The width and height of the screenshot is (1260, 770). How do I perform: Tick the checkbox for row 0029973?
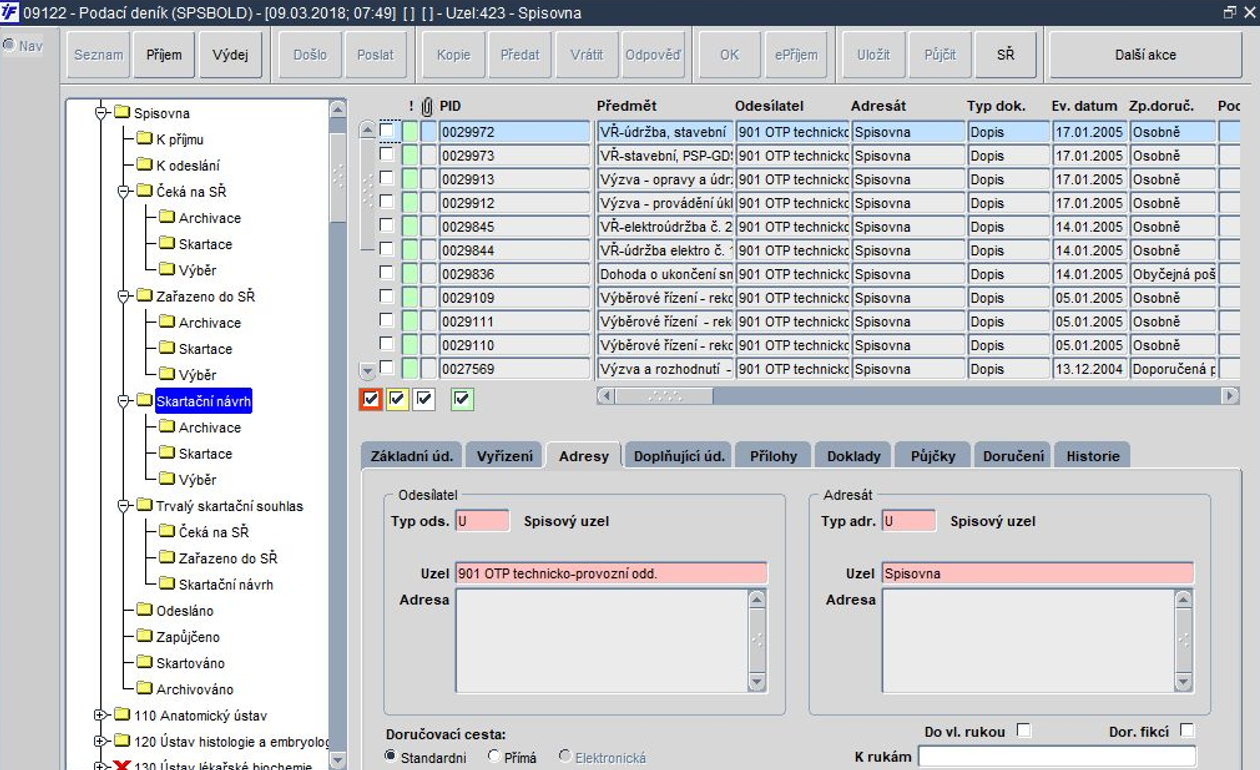[386, 155]
